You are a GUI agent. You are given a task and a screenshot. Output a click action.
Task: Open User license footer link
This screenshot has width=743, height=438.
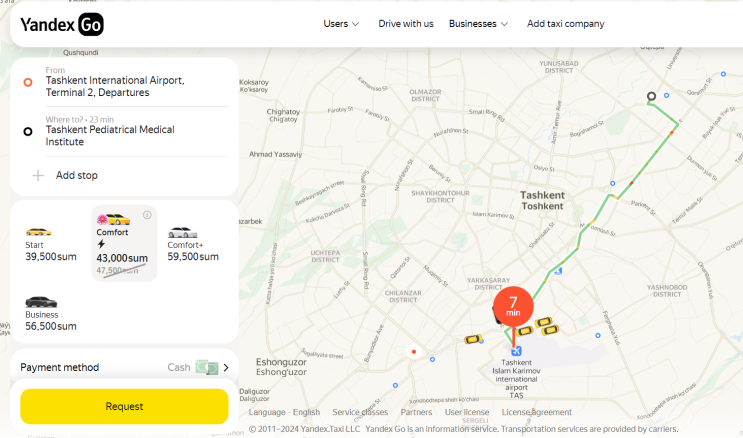pyautogui.click(x=467, y=412)
